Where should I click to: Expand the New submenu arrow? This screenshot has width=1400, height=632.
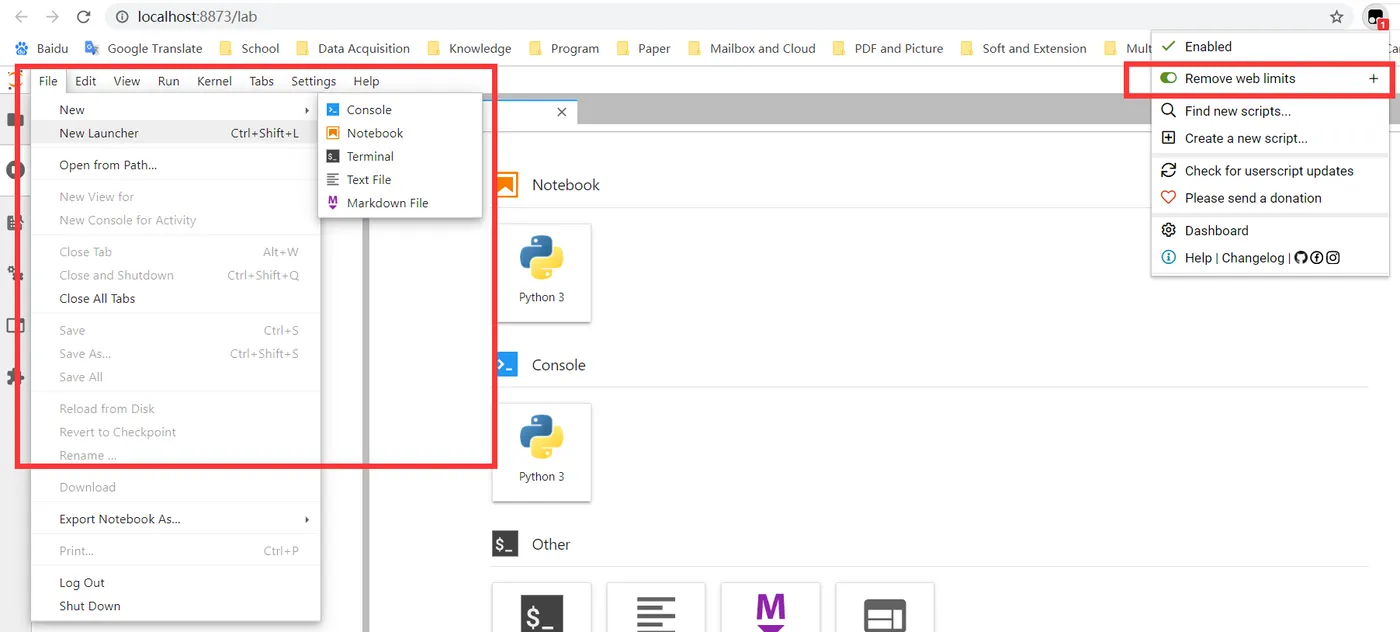[x=307, y=110]
